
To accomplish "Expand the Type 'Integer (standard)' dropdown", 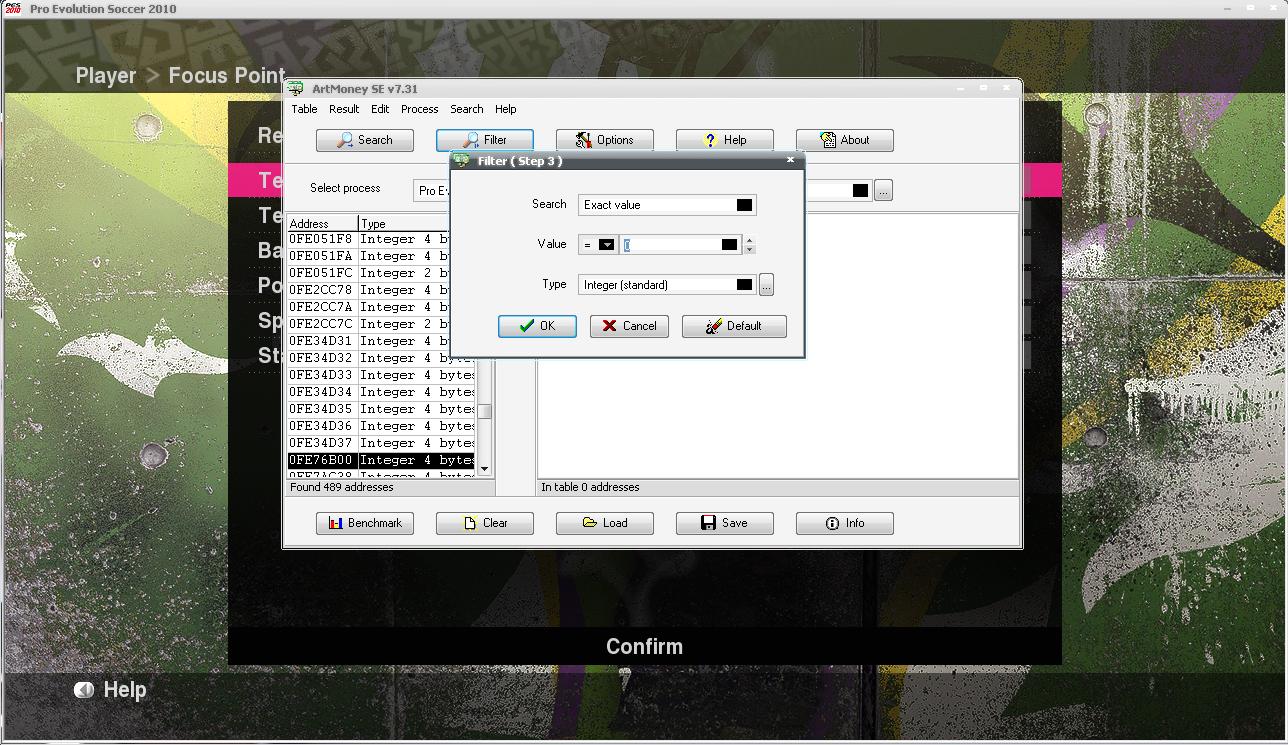I will point(744,285).
